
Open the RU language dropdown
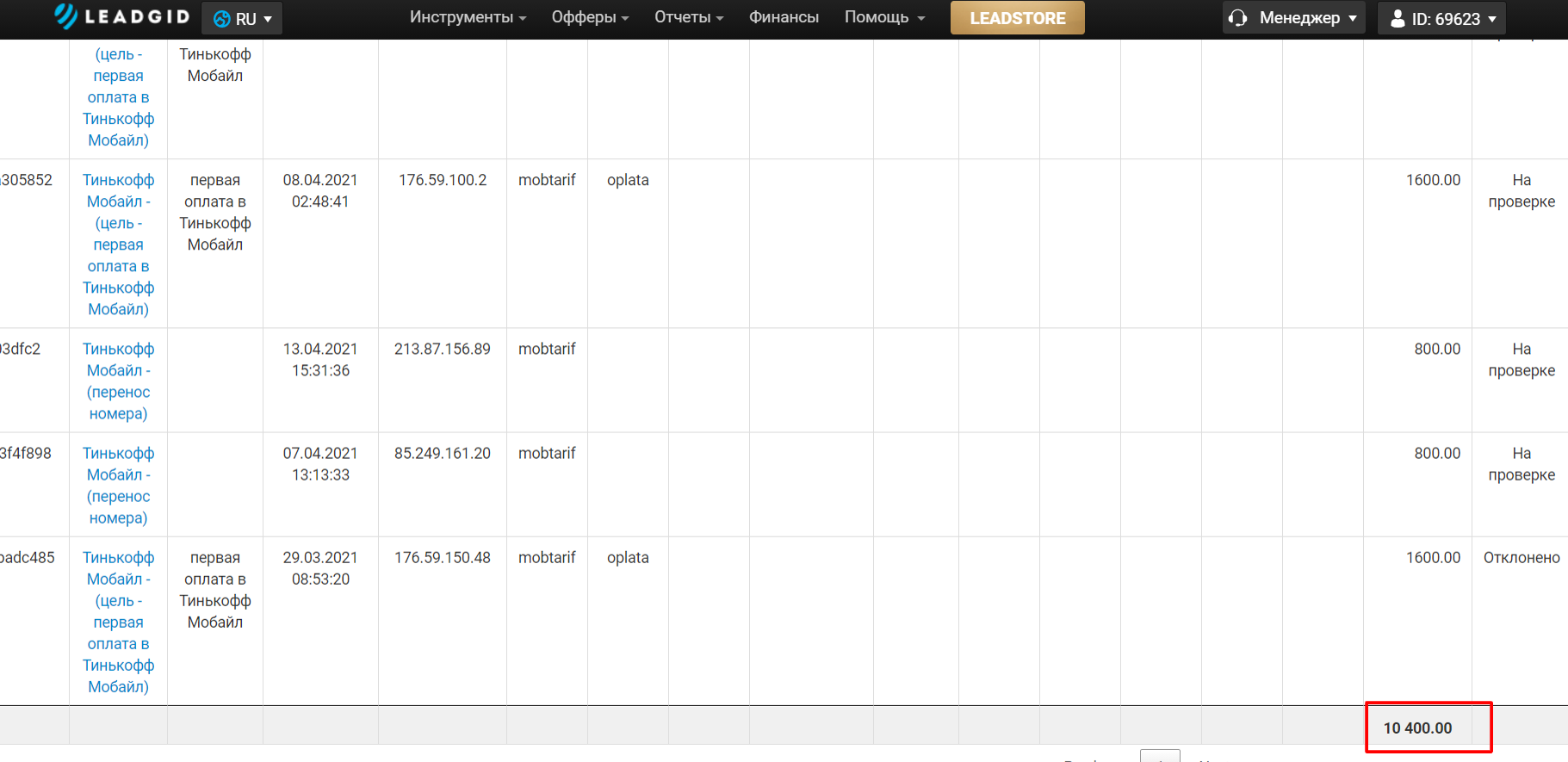pyautogui.click(x=242, y=18)
